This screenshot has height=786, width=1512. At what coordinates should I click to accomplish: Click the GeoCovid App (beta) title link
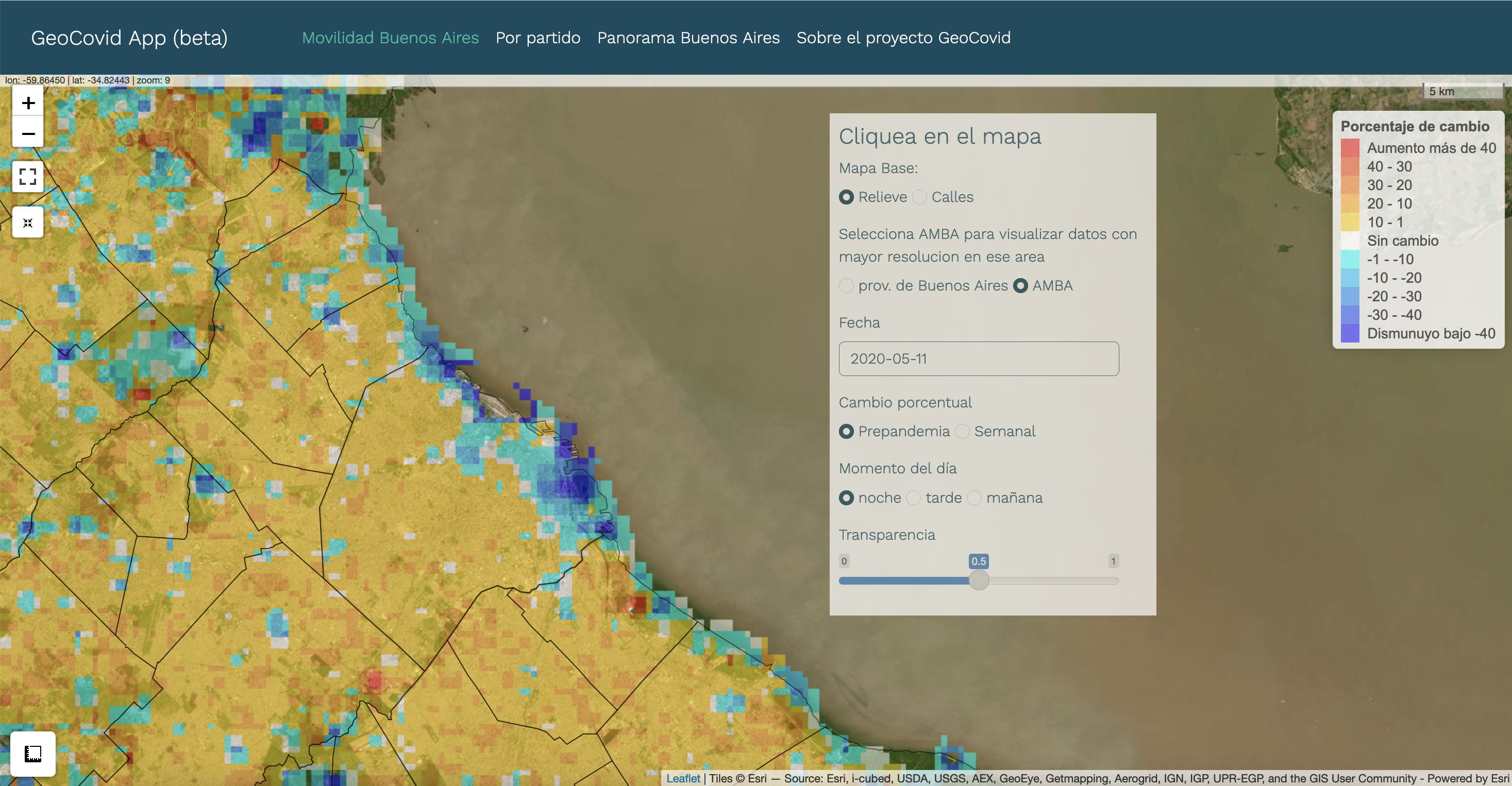point(129,38)
